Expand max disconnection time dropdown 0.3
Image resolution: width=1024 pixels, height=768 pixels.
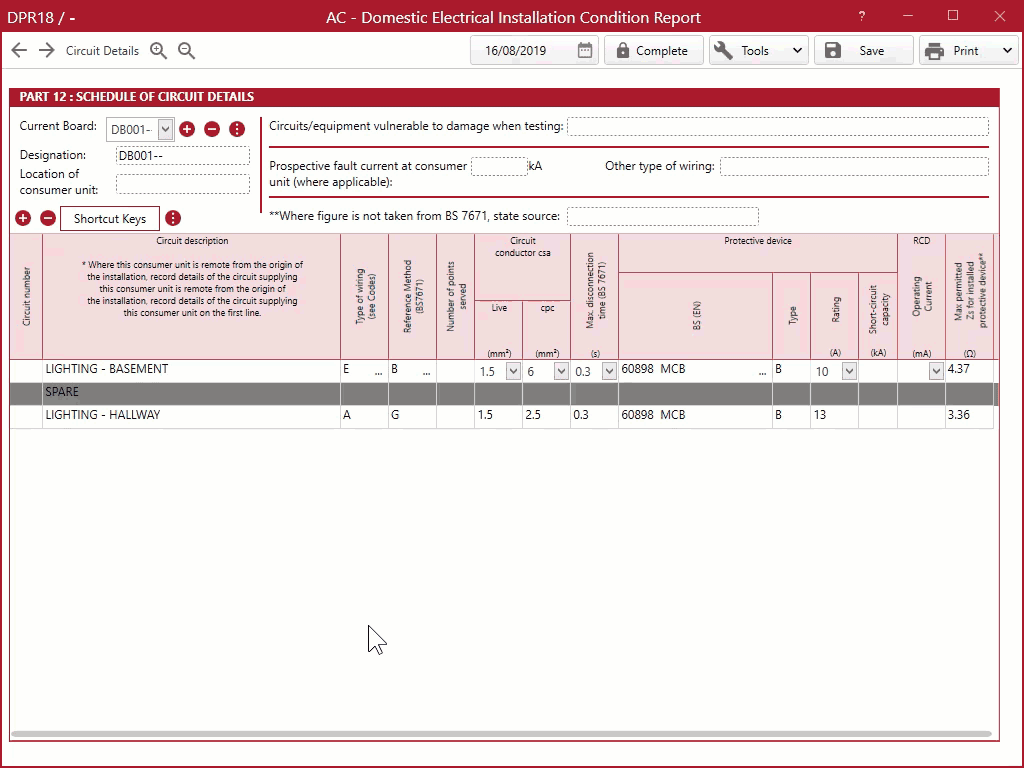609,372
